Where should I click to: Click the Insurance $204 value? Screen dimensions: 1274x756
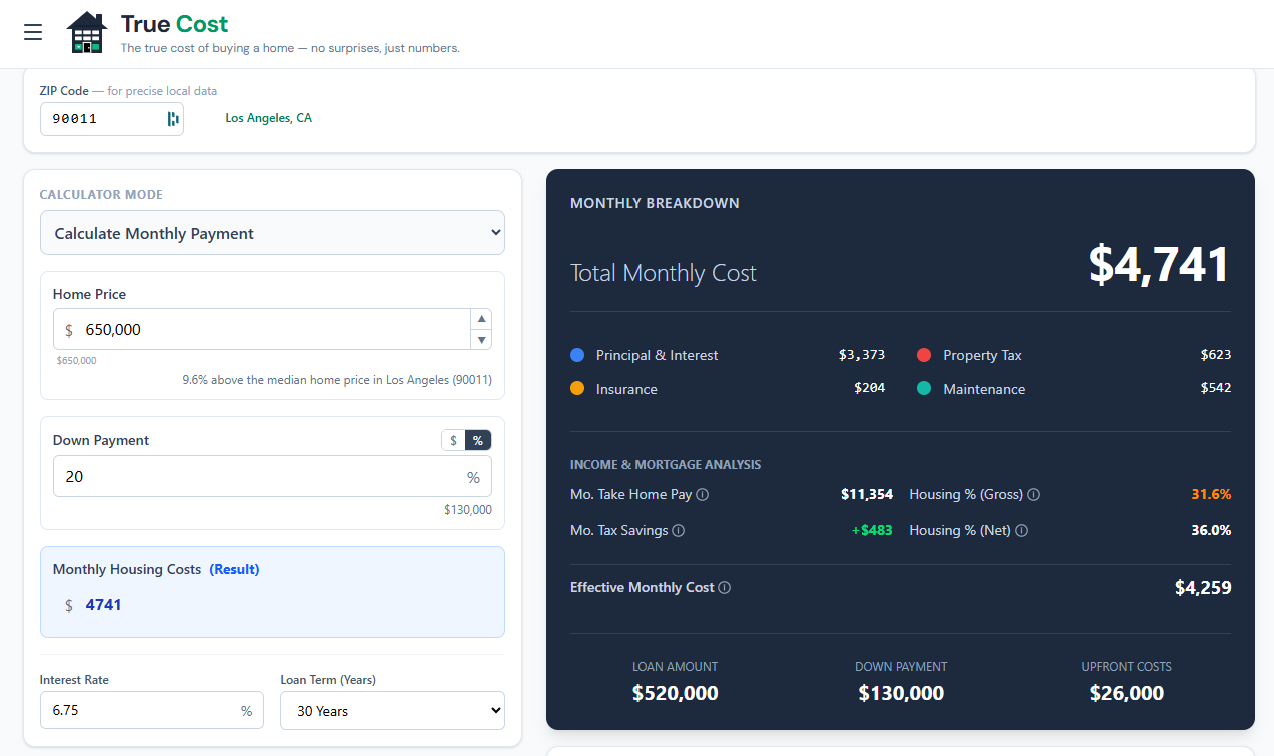(869, 389)
